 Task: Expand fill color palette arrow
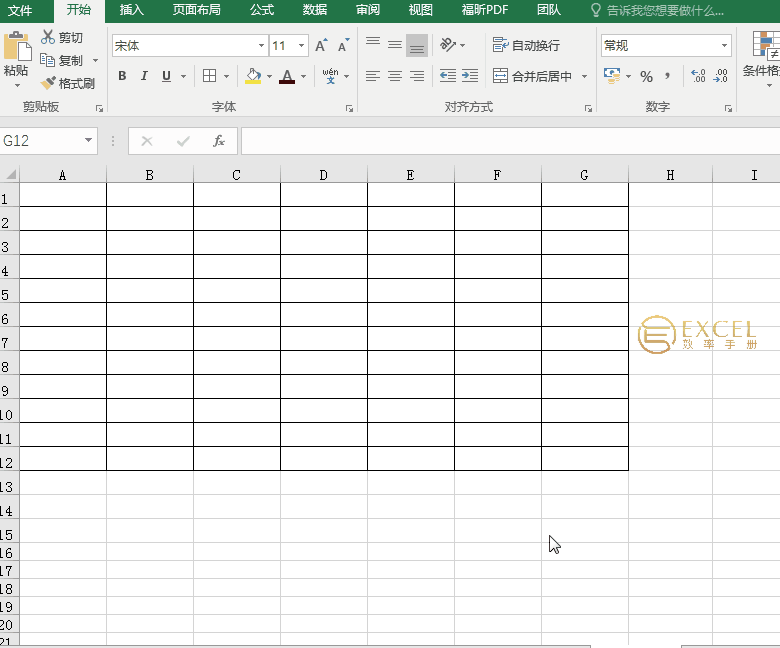[x=269, y=77]
